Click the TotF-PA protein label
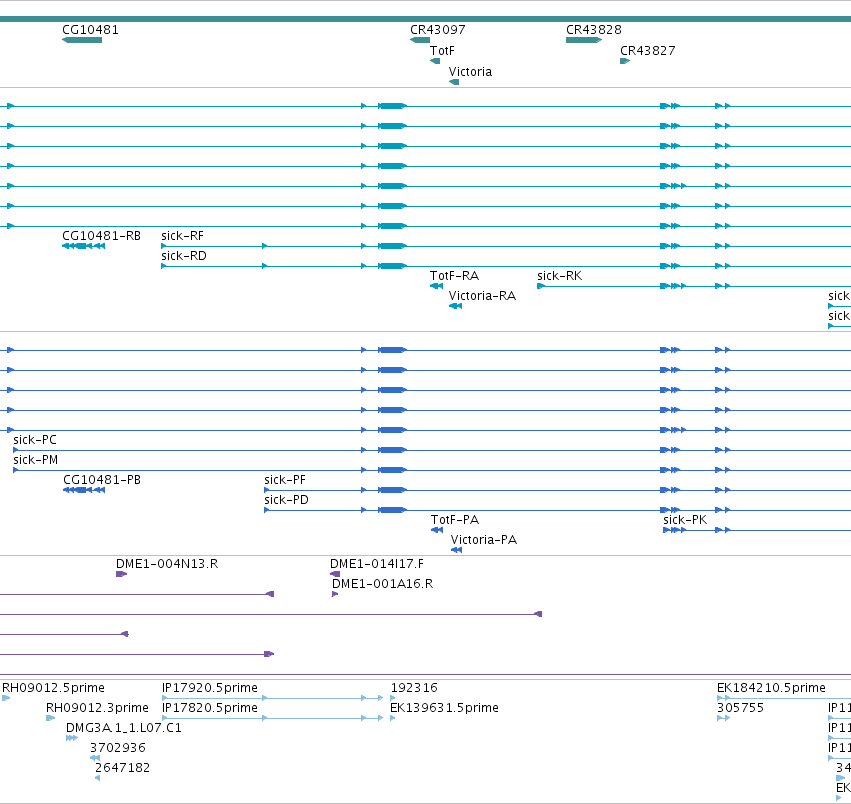The width and height of the screenshot is (851, 804). (x=455, y=521)
